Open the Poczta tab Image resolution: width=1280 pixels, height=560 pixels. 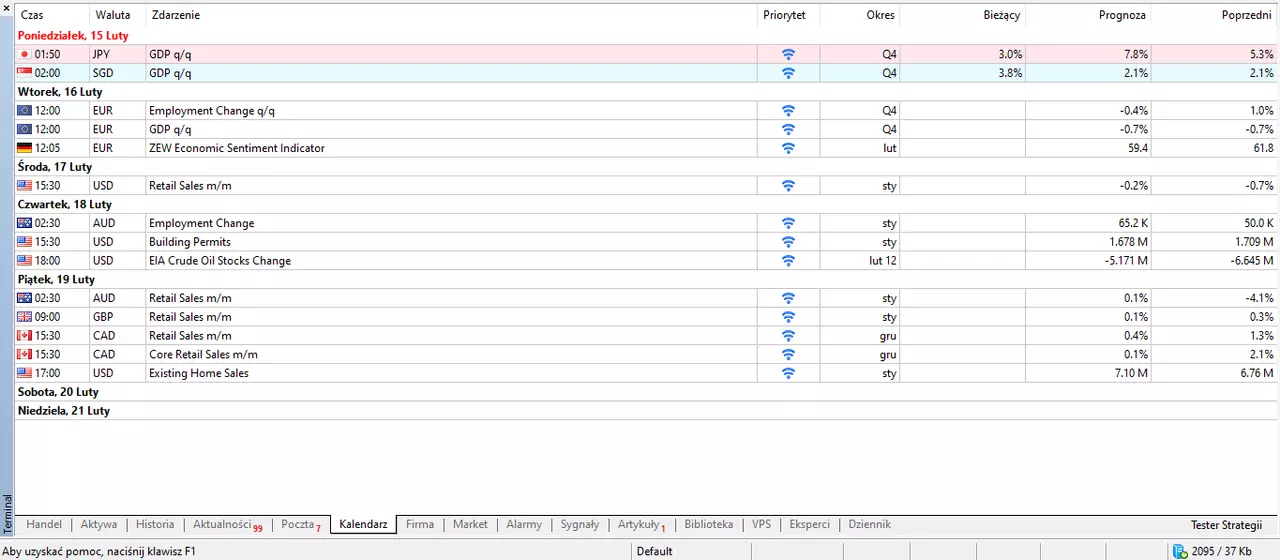pyautogui.click(x=301, y=525)
